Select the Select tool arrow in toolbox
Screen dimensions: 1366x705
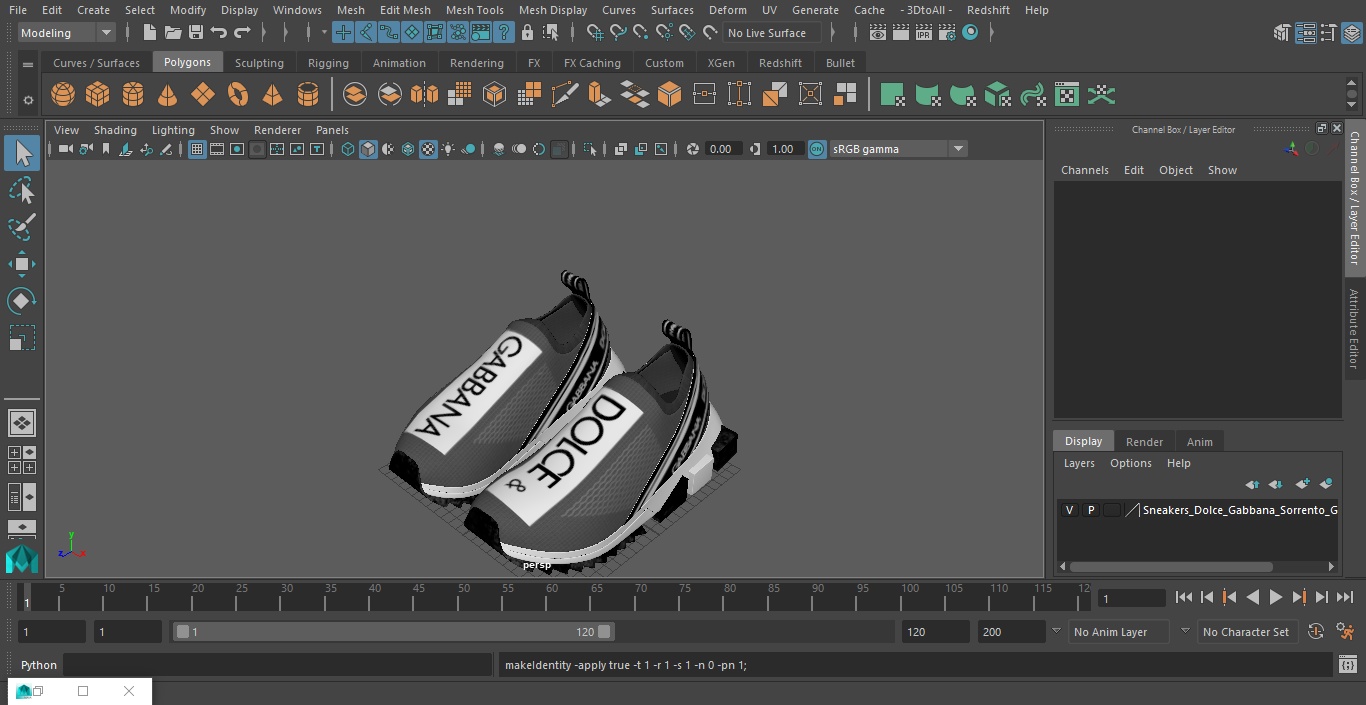22,153
